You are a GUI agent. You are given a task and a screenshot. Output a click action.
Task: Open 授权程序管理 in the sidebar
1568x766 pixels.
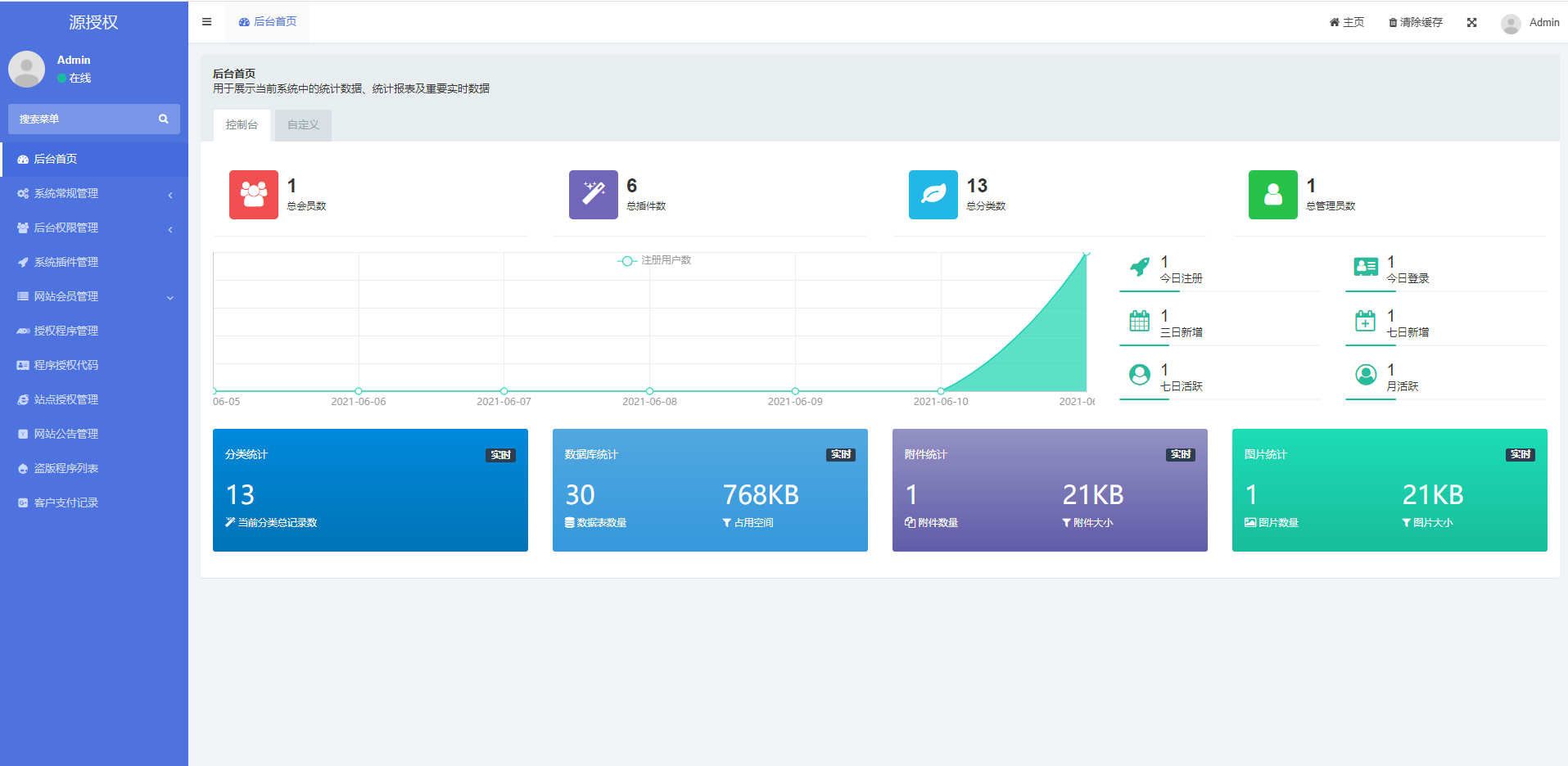[66, 331]
